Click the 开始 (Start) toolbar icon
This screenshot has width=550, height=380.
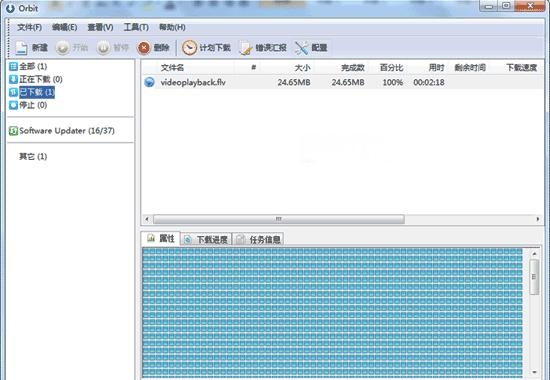tap(62, 48)
